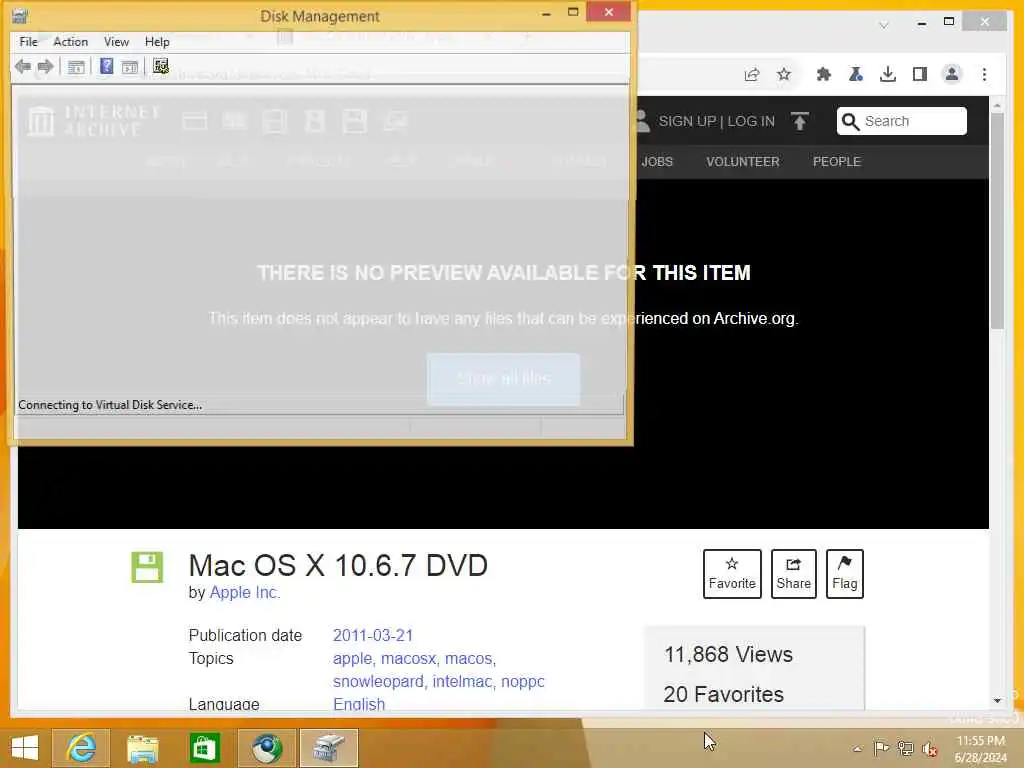Open the Help menu in Disk Management

[157, 42]
